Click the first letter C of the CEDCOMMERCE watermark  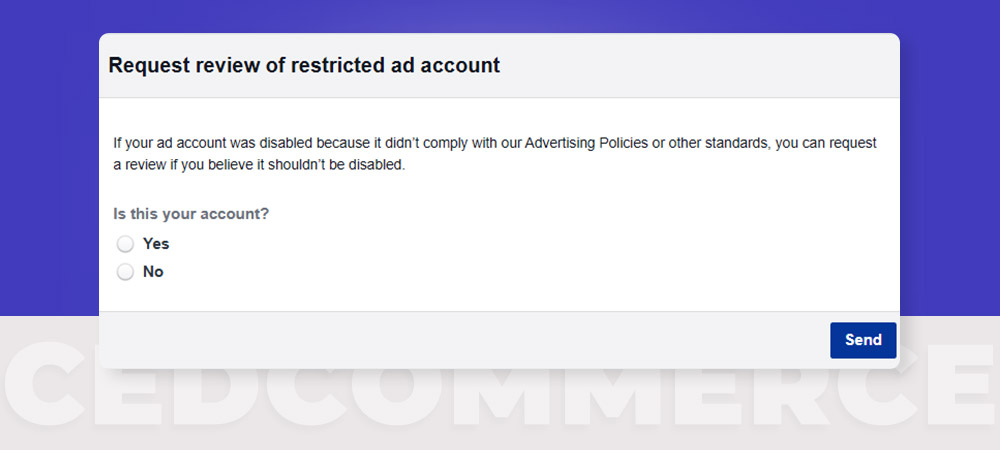[45, 384]
